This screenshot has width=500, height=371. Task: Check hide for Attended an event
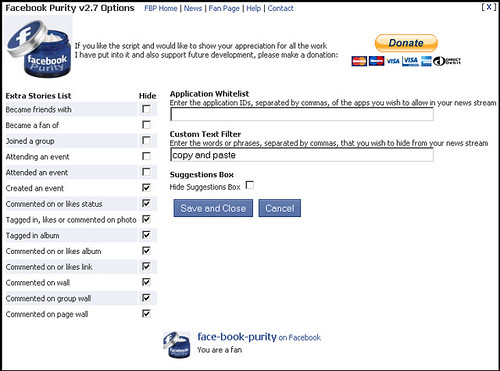click(146, 172)
